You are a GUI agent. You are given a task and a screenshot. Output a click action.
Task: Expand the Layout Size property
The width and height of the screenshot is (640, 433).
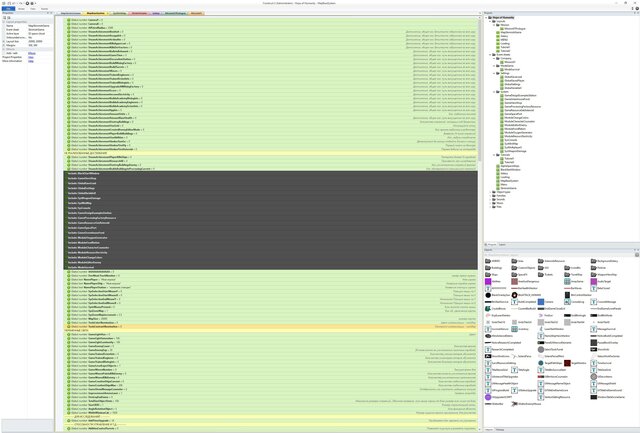click(4, 41)
